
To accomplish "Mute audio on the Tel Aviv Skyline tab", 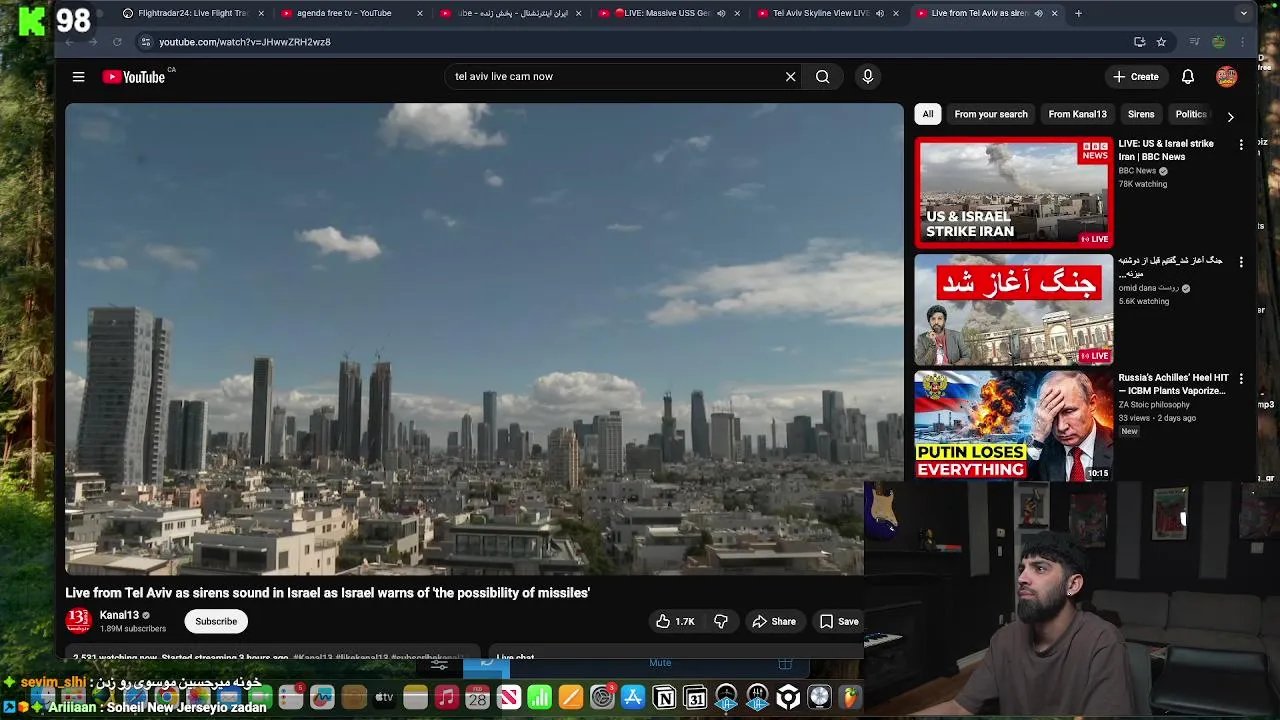I will click(x=880, y=13).
